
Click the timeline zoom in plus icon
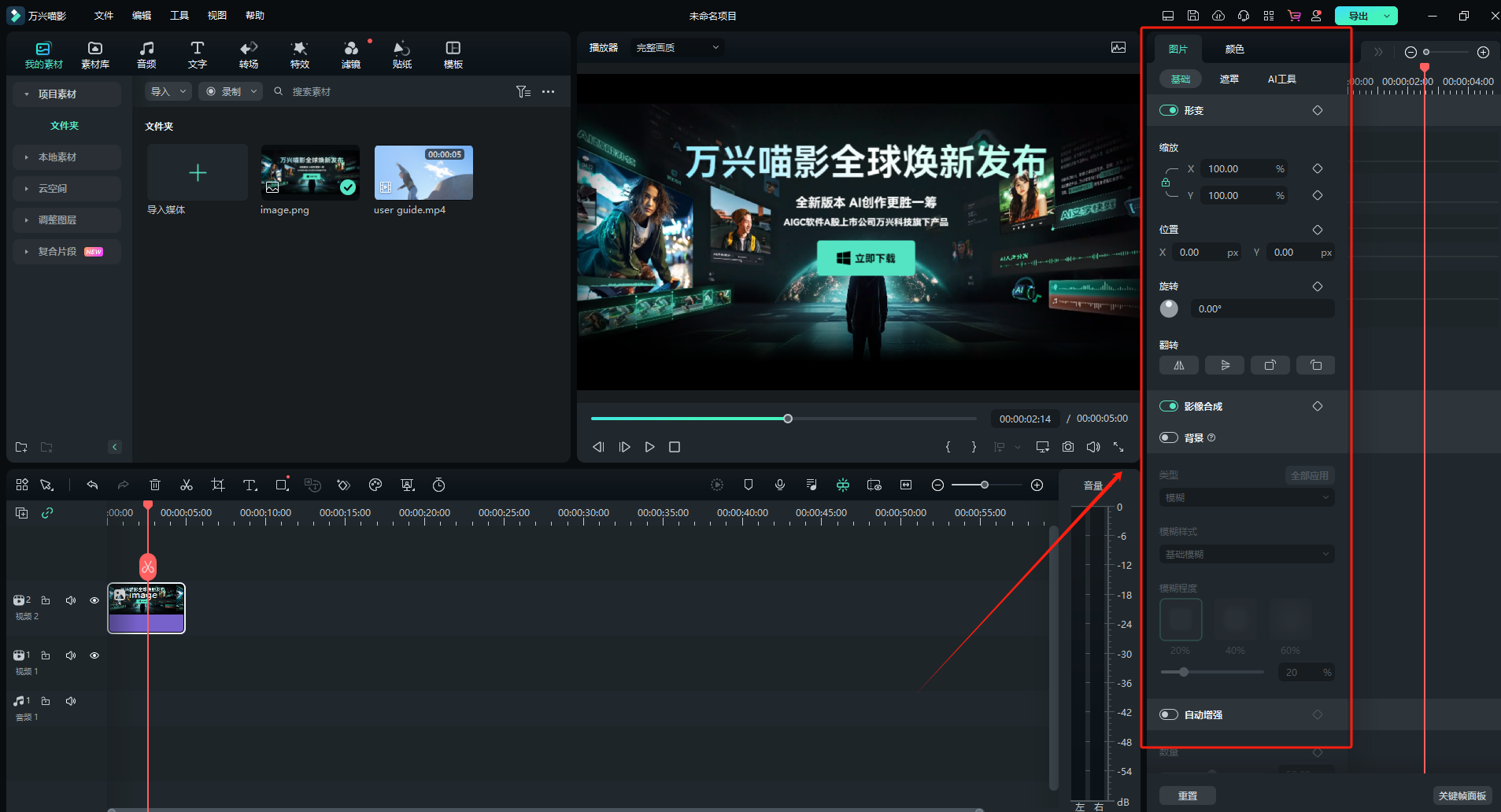(x=1037, y=485)
